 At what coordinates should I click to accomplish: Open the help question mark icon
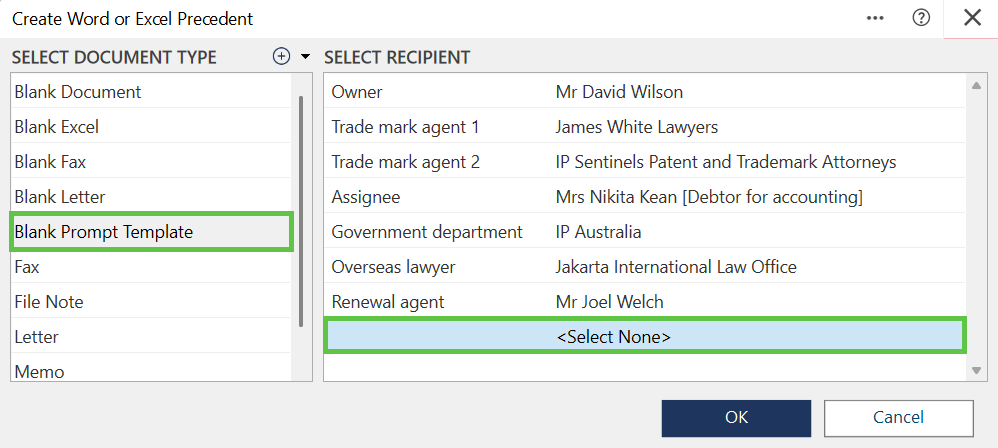[921, 18]
